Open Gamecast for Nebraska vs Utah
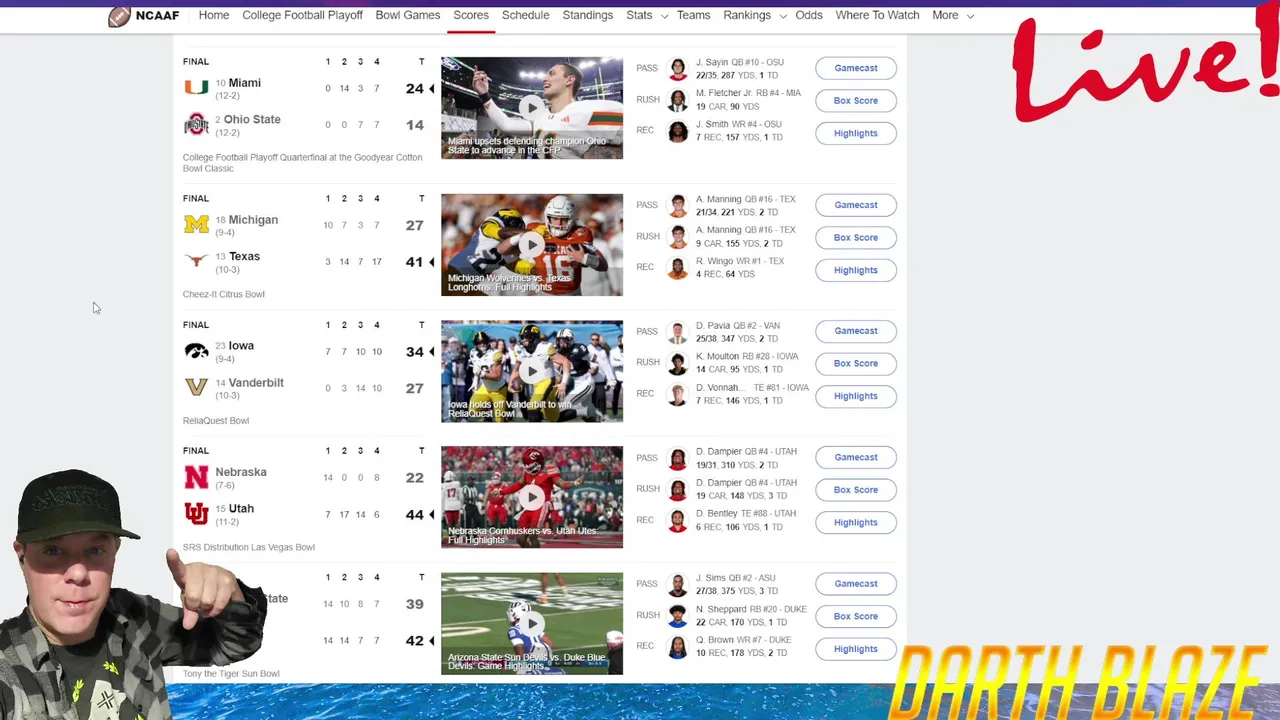Viewport: 1280px width, 720px height. (856, 457)
